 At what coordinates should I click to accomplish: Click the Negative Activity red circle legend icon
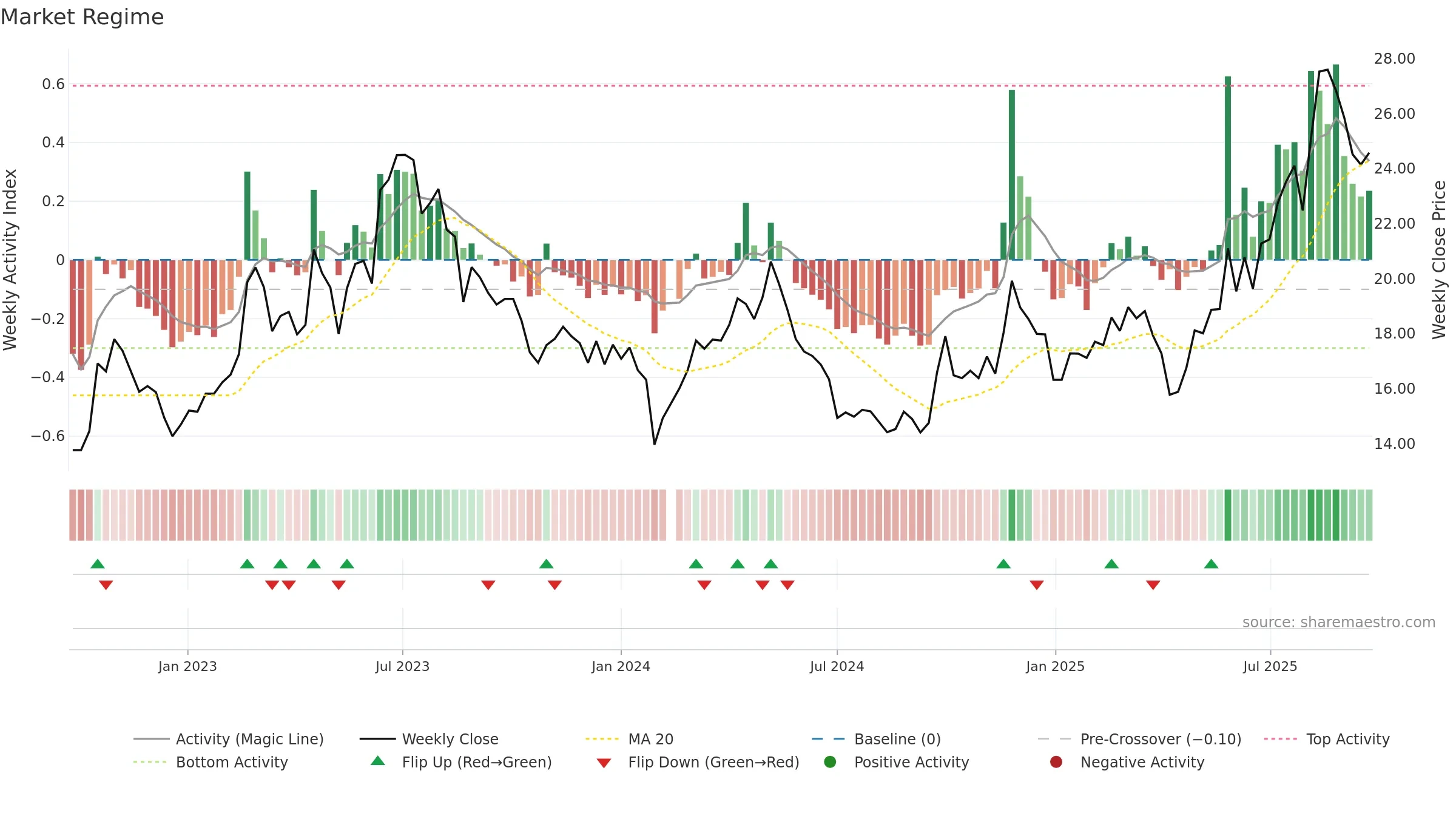(1056, 761)
